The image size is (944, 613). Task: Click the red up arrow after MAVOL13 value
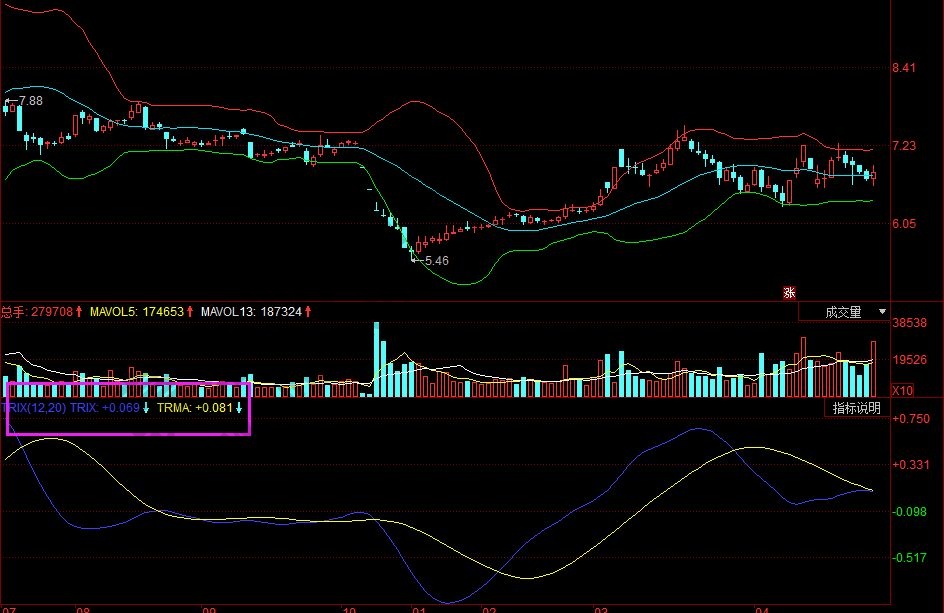point(308,312)
